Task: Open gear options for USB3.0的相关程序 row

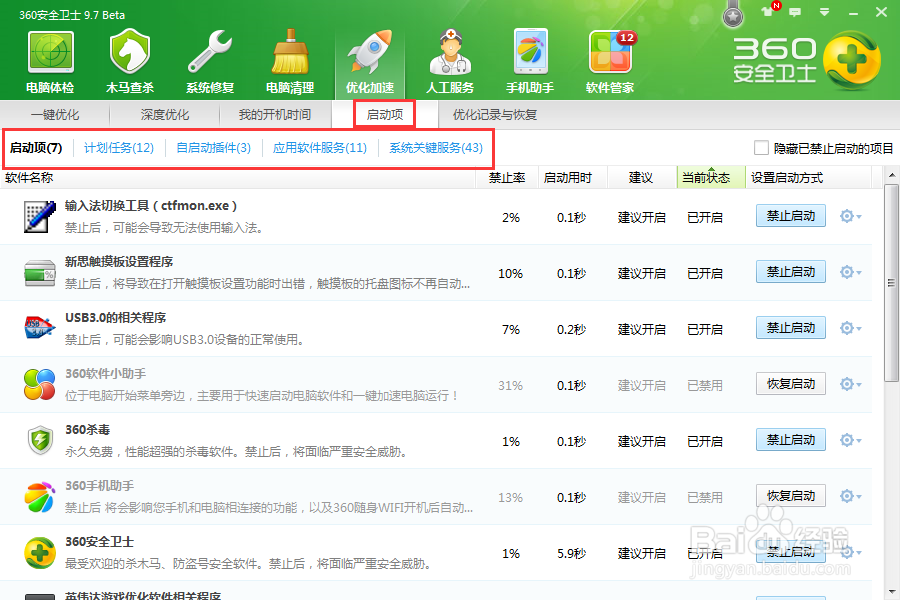Action: [x=850, y=328]
